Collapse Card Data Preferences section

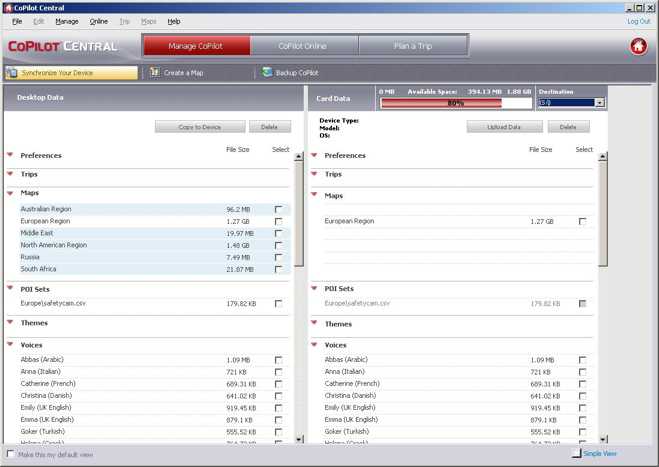pyautogui.click(x=314, y=155)
